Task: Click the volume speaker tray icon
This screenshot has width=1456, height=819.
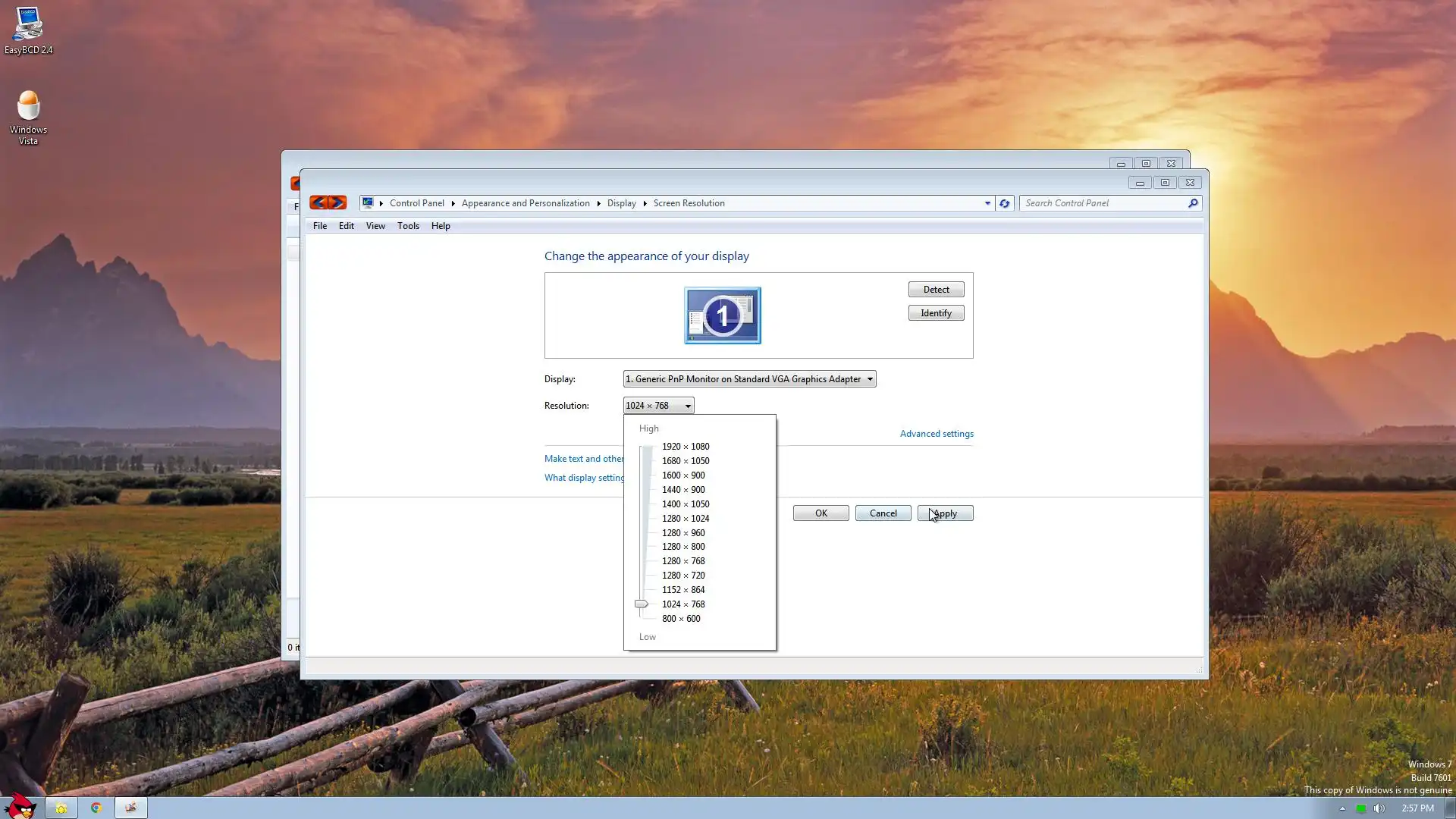Action: pos(1379,808)
